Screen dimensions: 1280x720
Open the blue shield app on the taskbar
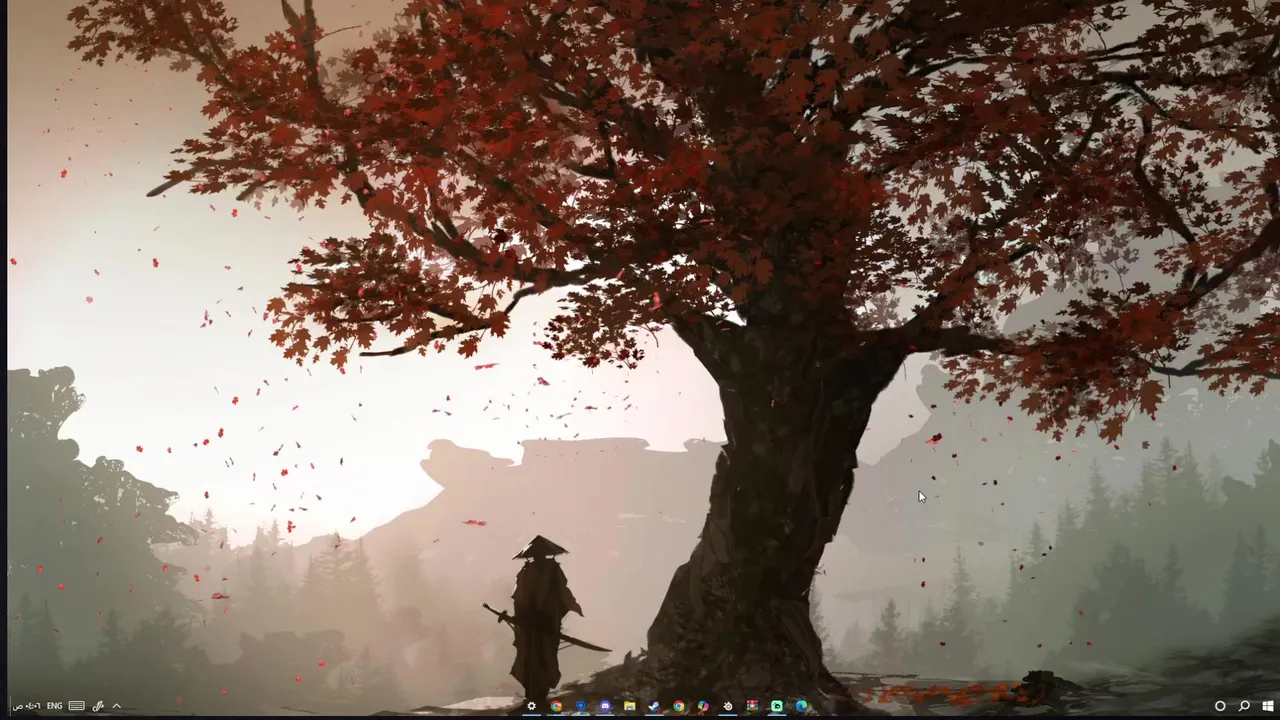pyautogui.click(x=581, y=706)
